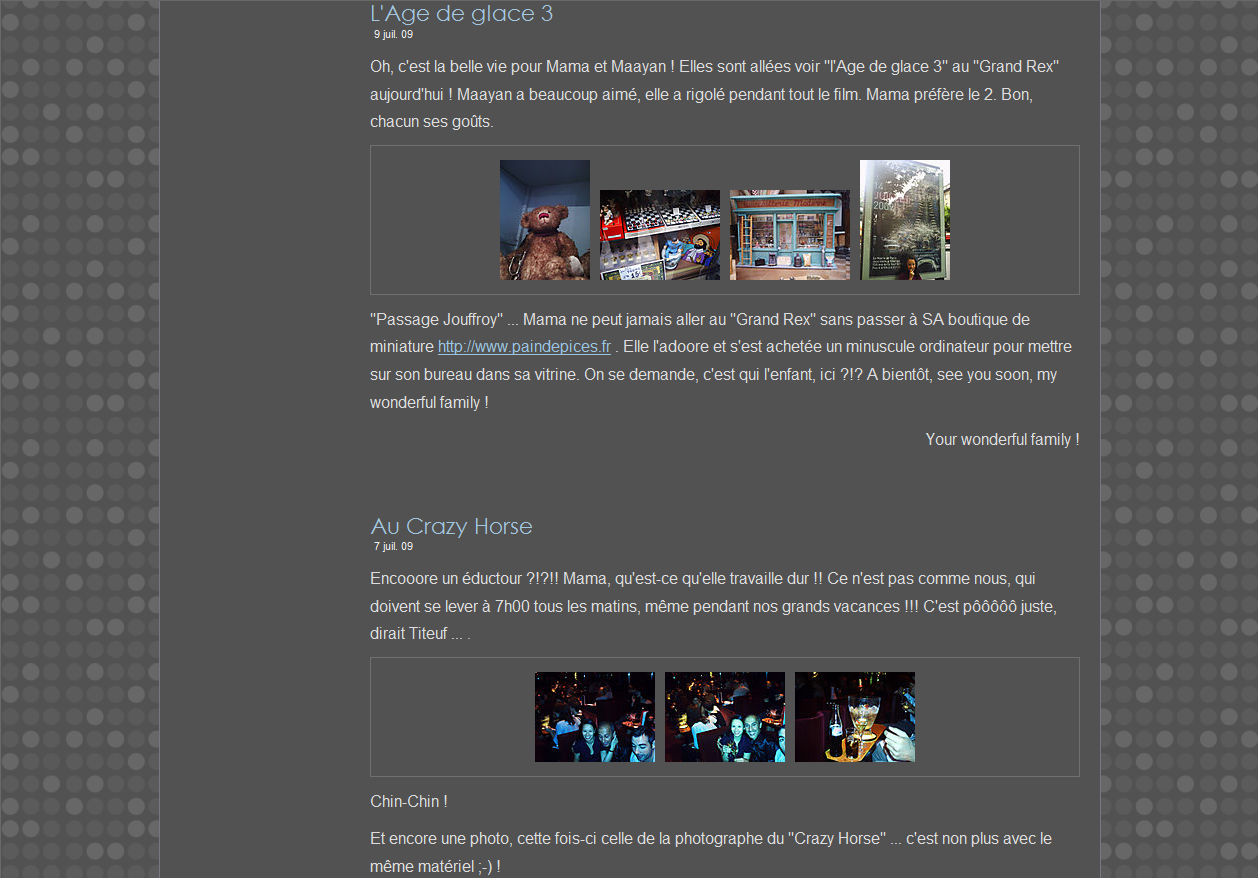View the cocktail glass photo thumbnail
Image resolution: width=1258 pixels, height=878 pixels.
pos(854,717)
